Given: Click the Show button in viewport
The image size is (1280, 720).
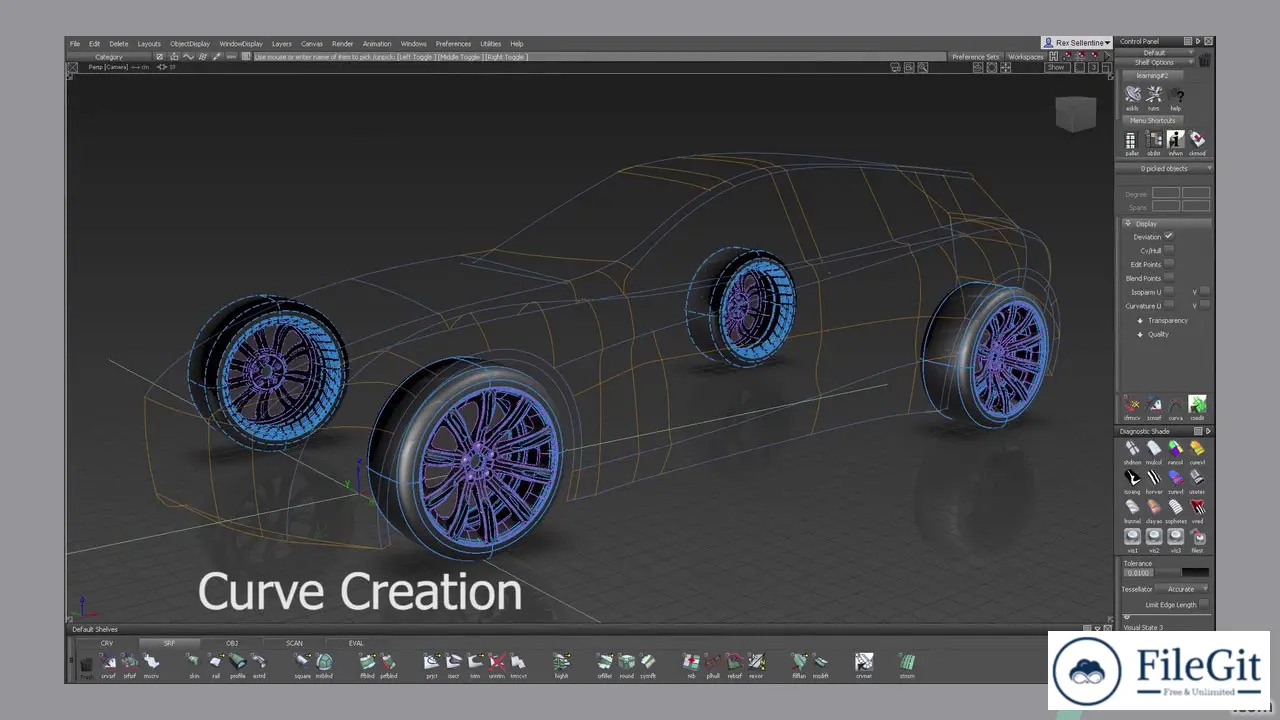Looking at the screenshot, I should coord(1056,67).
